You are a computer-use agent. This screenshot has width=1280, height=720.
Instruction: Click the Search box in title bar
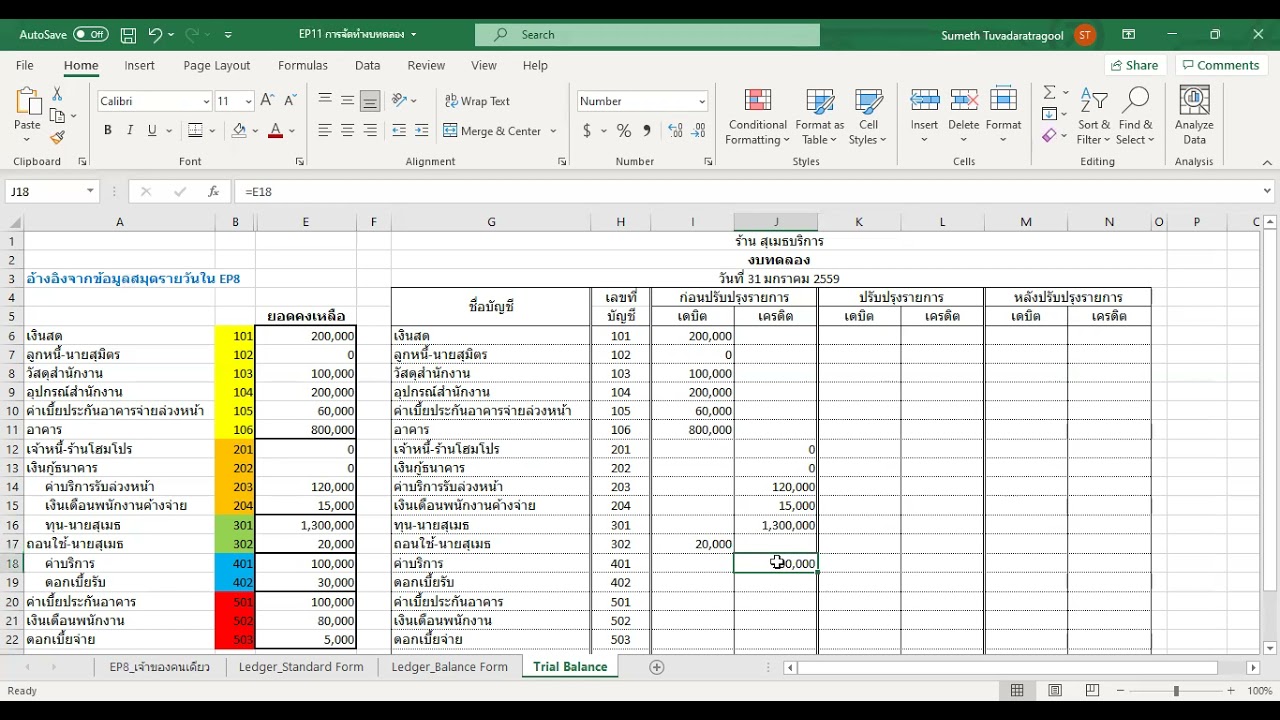[x=647, y=35]
